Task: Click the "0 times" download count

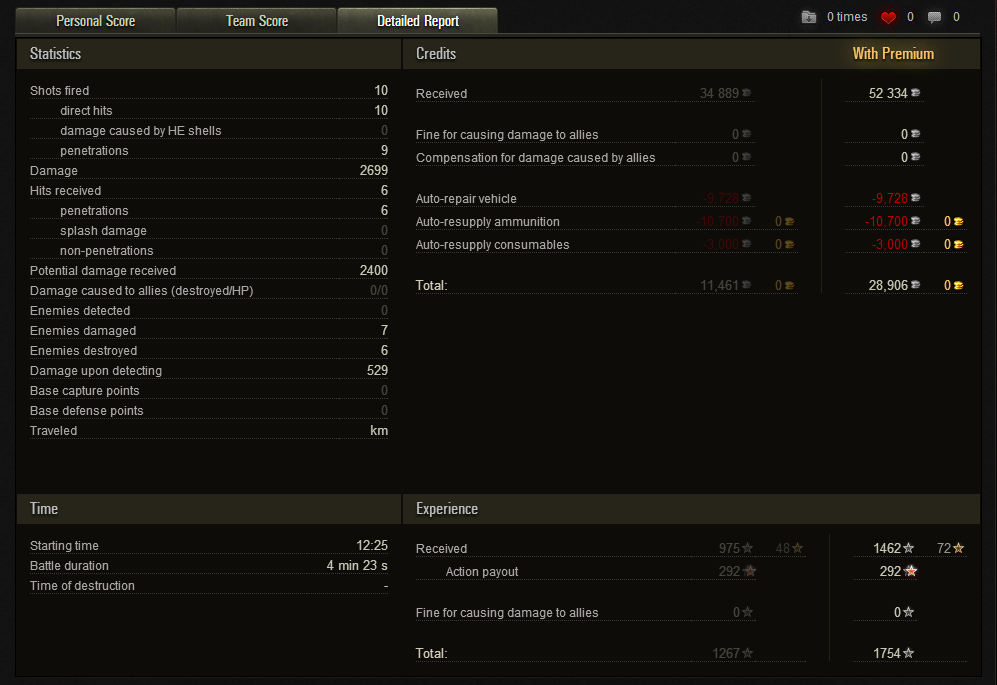Action: [847, 17]
